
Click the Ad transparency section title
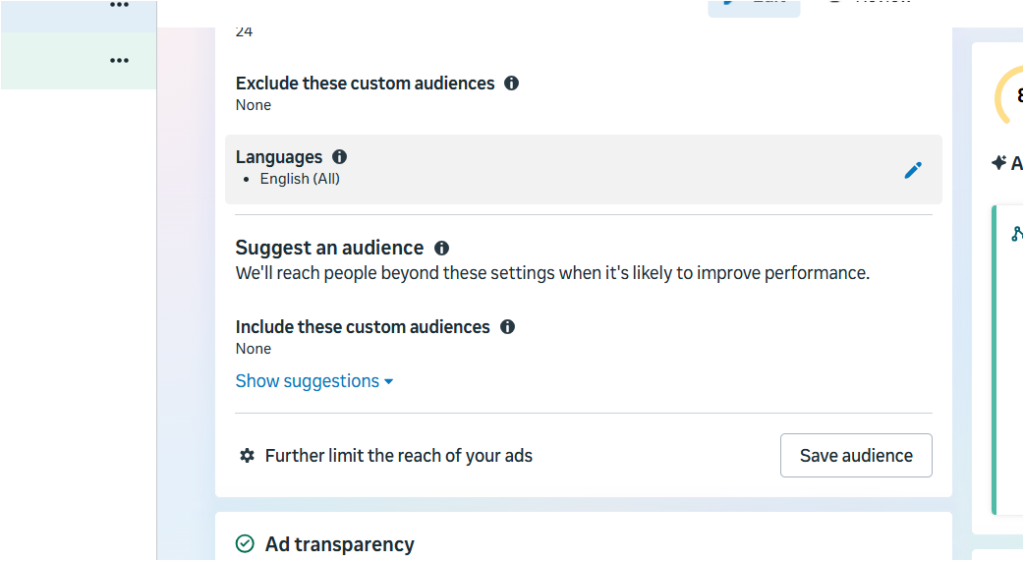click(x=340, y=544)
